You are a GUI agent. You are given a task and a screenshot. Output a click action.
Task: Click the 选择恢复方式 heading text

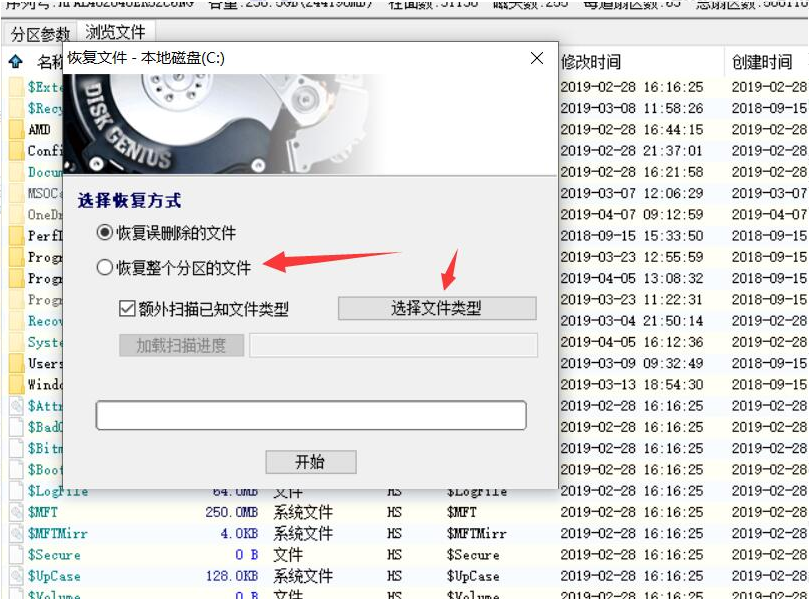129,200
